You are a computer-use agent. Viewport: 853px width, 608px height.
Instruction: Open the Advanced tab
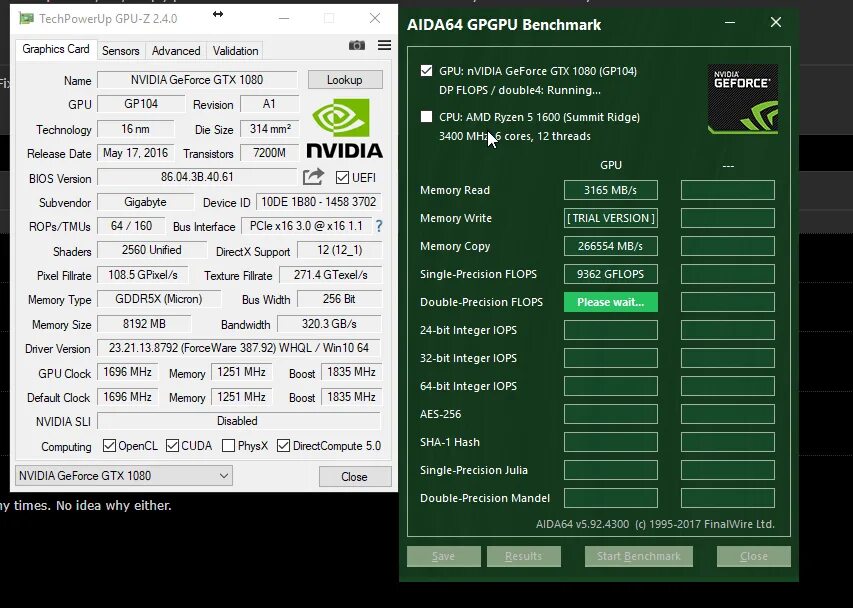[x=176, y=51]
